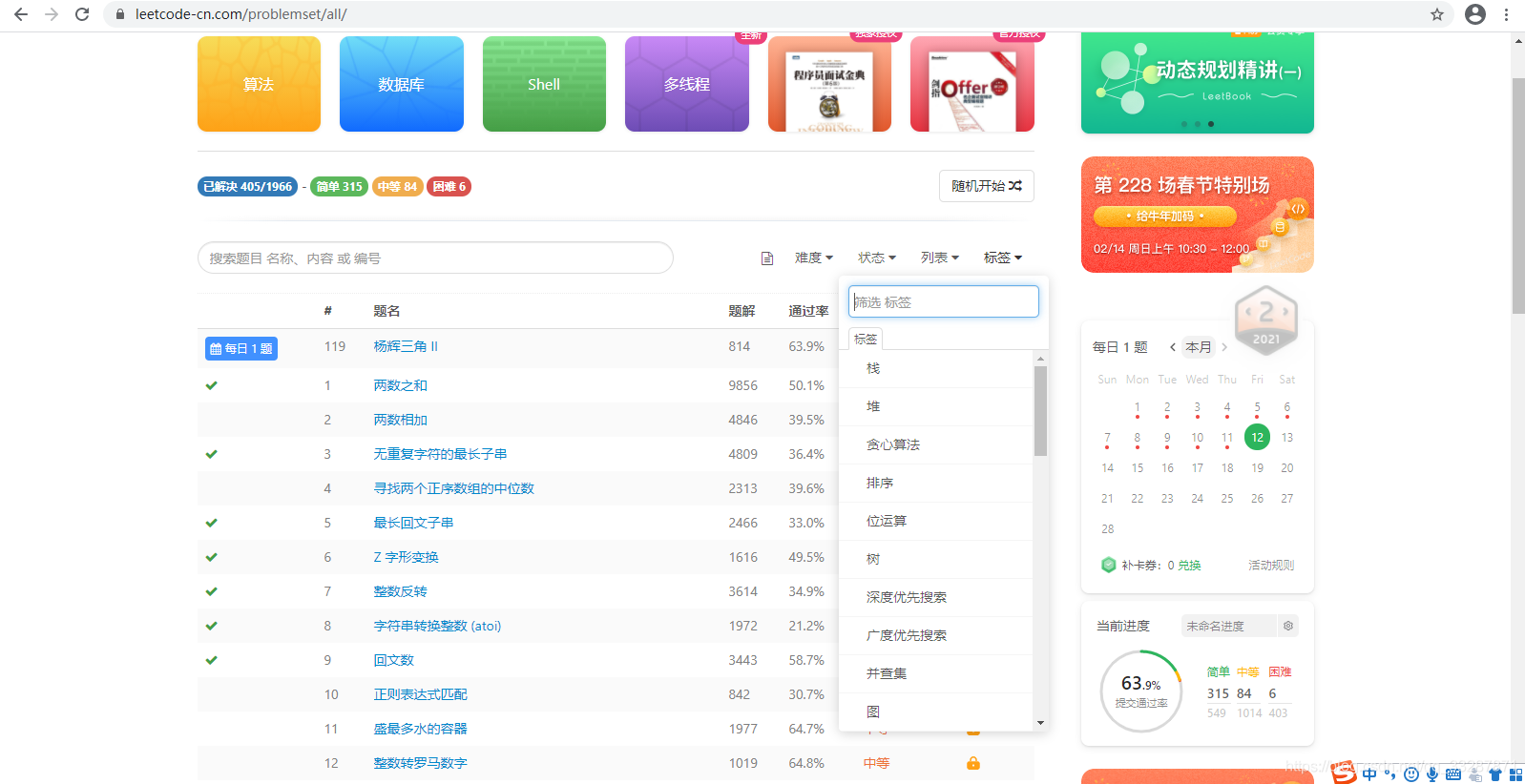Click the 兑换 link for 补卡券
This screenshot has height=784, width=1525.
coord(1189,565)
